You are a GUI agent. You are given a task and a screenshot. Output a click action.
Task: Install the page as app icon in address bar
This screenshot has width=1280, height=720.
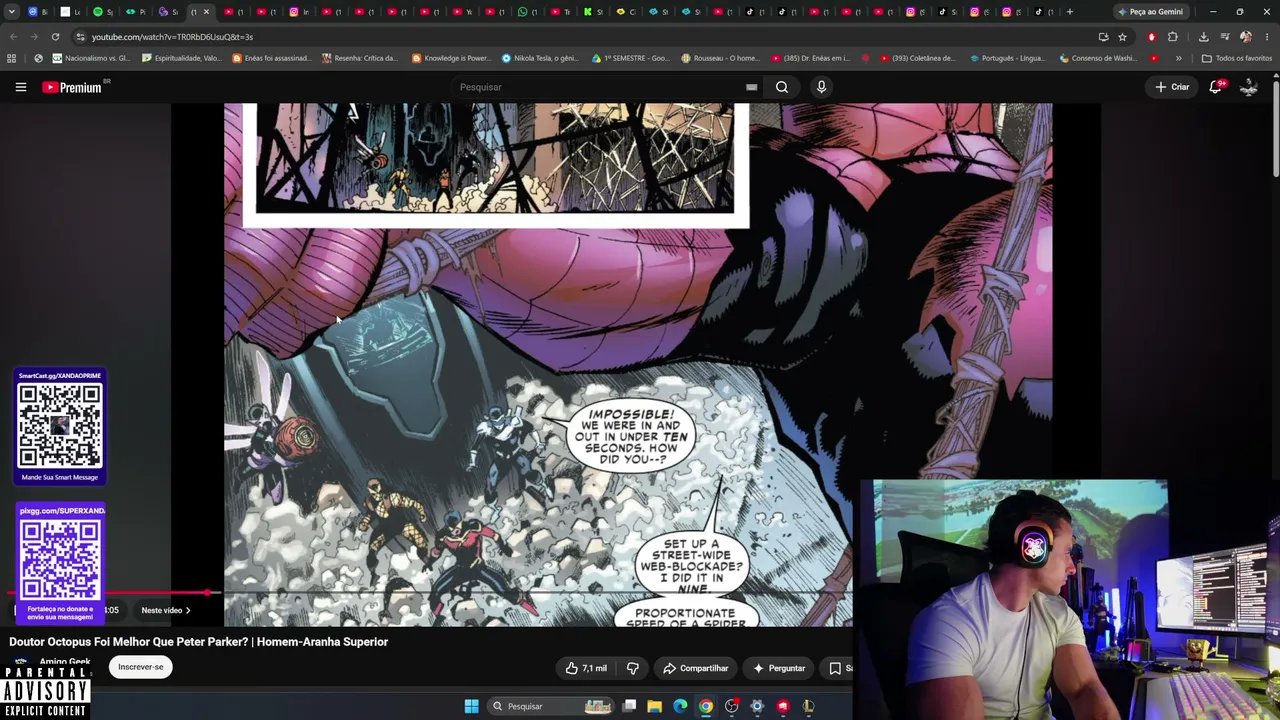pos(1103,37)
